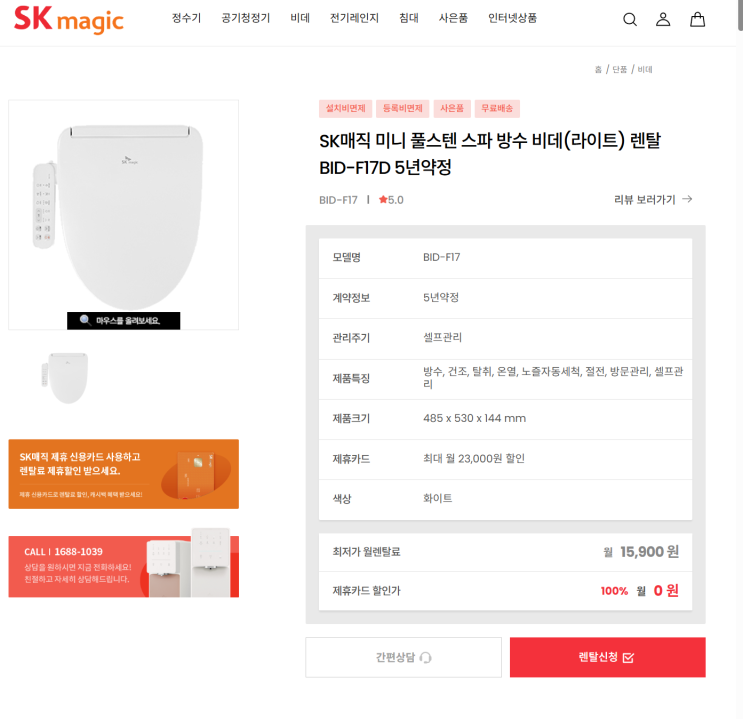Click the 단품 breadcrumb link
Viewport: 743px width, 719px height.
pyautogui.click(x=619, y=70)
